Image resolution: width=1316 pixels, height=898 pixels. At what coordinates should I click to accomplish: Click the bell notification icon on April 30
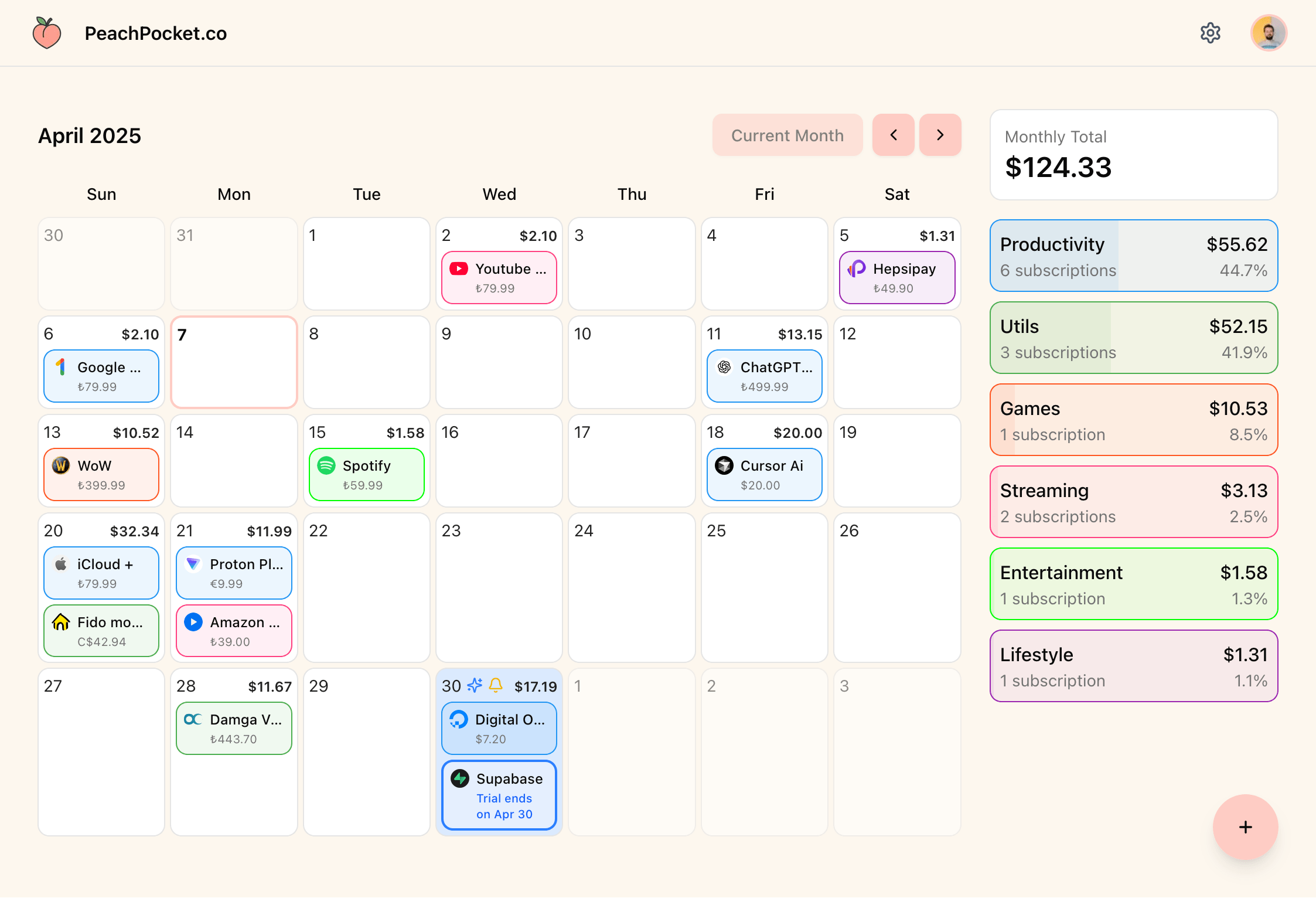click(496, 685)
